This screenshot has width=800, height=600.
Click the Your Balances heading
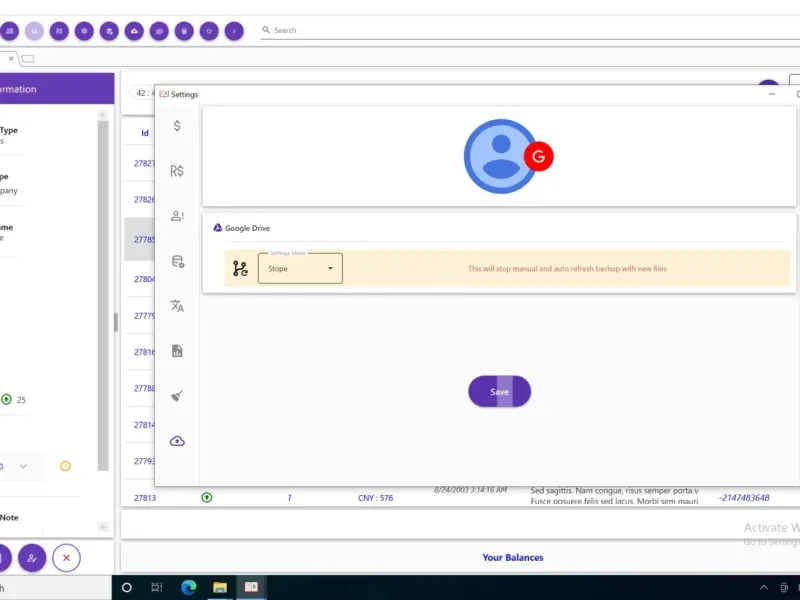(x=513, y=558)
